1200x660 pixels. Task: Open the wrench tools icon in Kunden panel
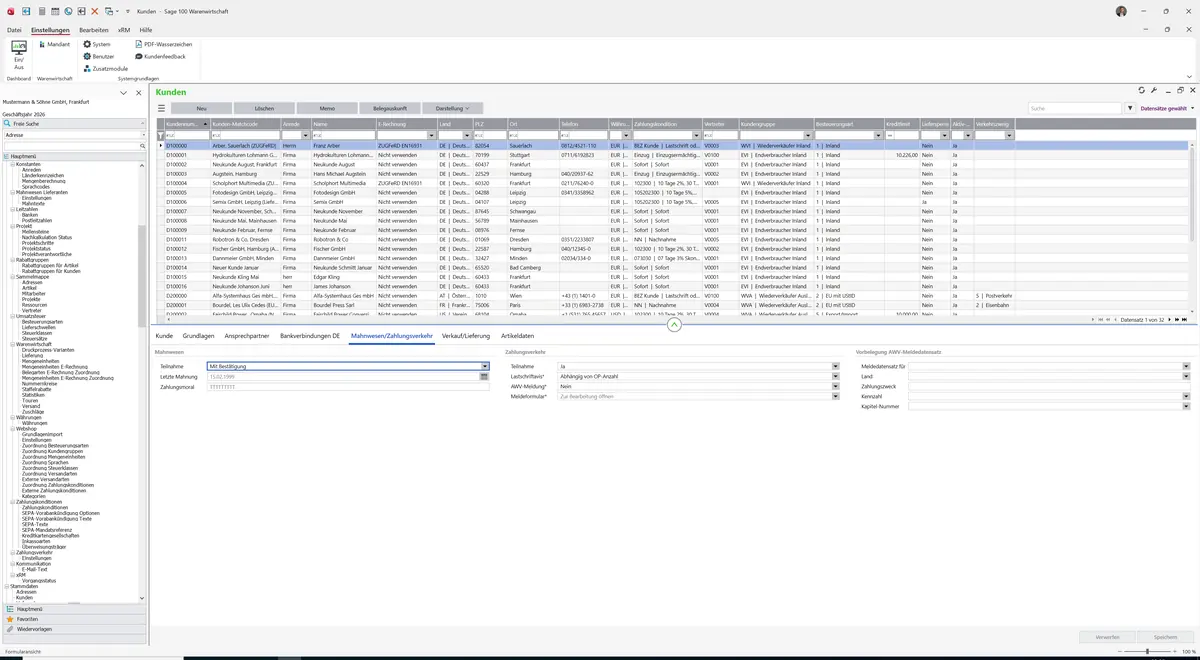[x=1154, y=90]
